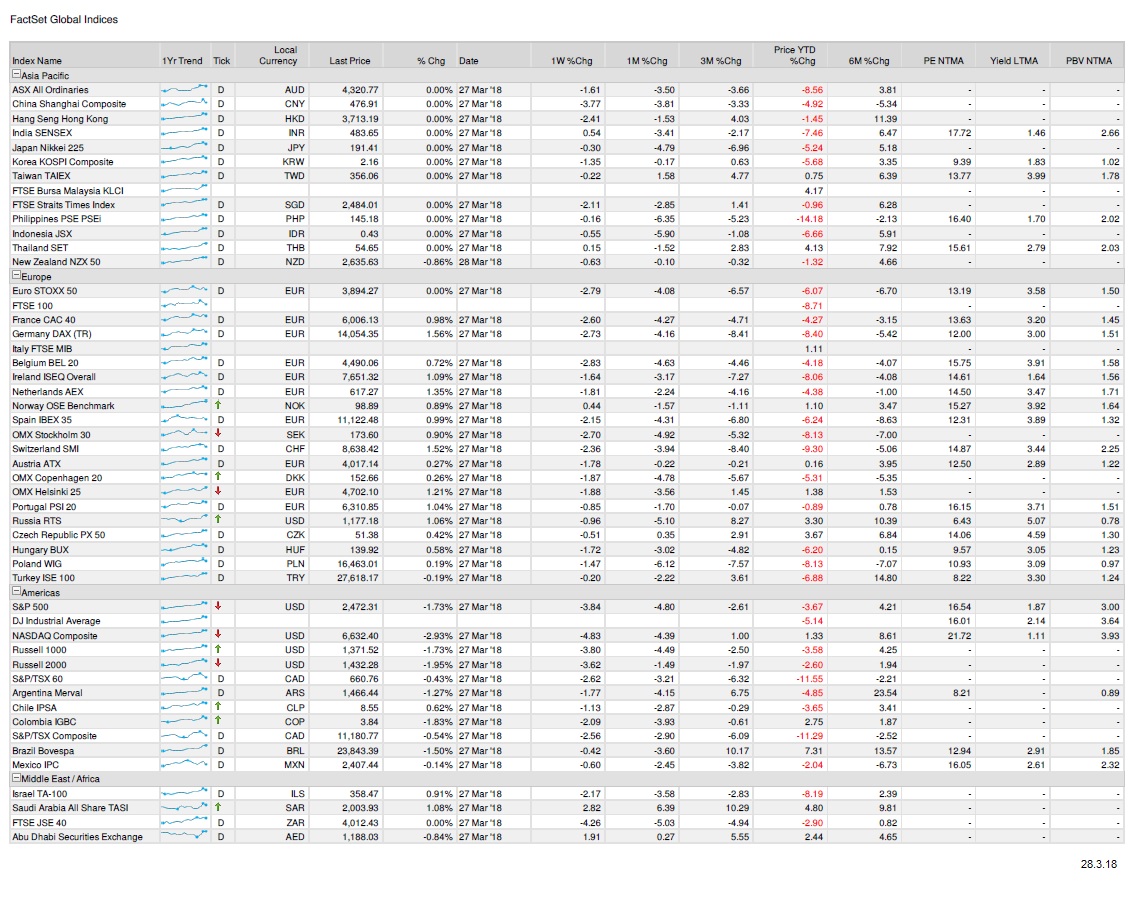The height and width of the screenshot is (914, 1138).
Task: Click the red down tick for Russell 2000
Action: click(x=218, y=664)
